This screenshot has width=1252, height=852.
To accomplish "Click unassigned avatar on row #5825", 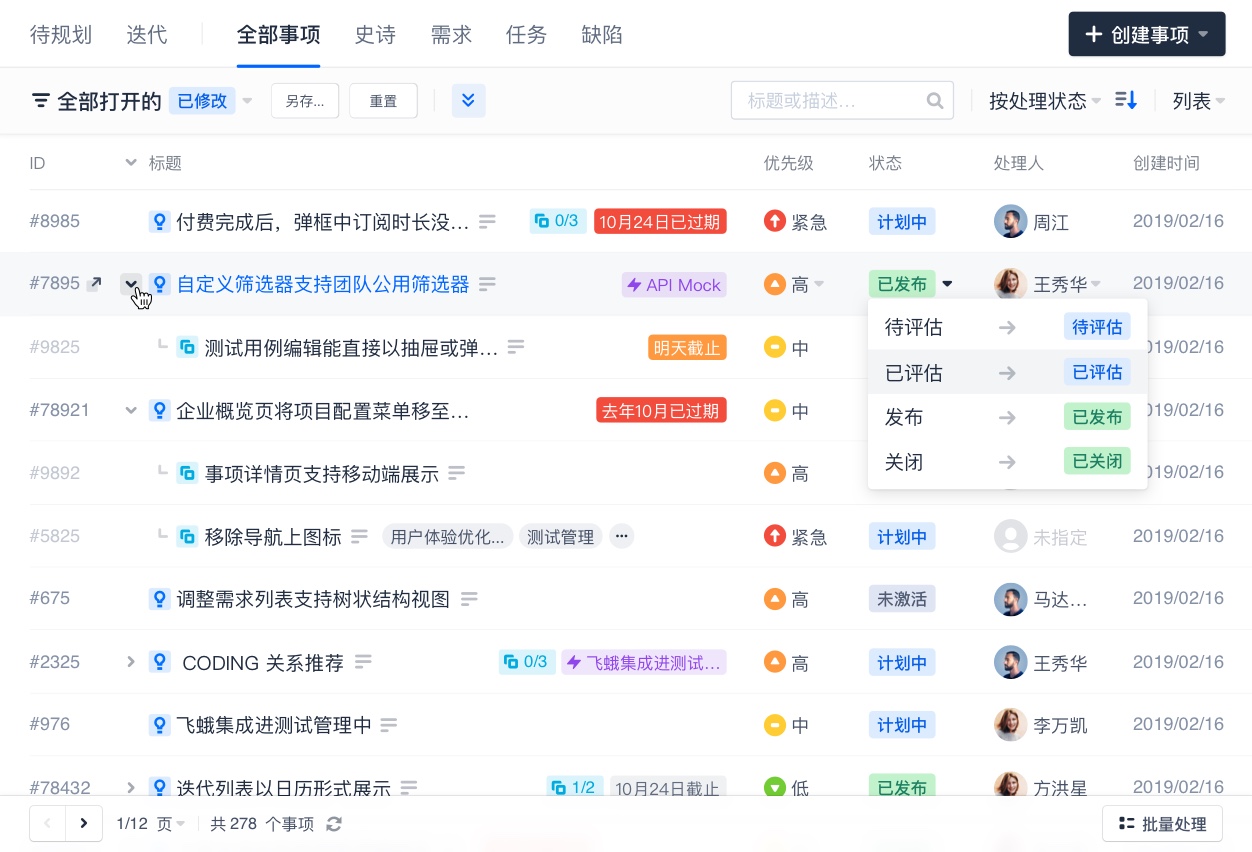I will (1010, 536).
